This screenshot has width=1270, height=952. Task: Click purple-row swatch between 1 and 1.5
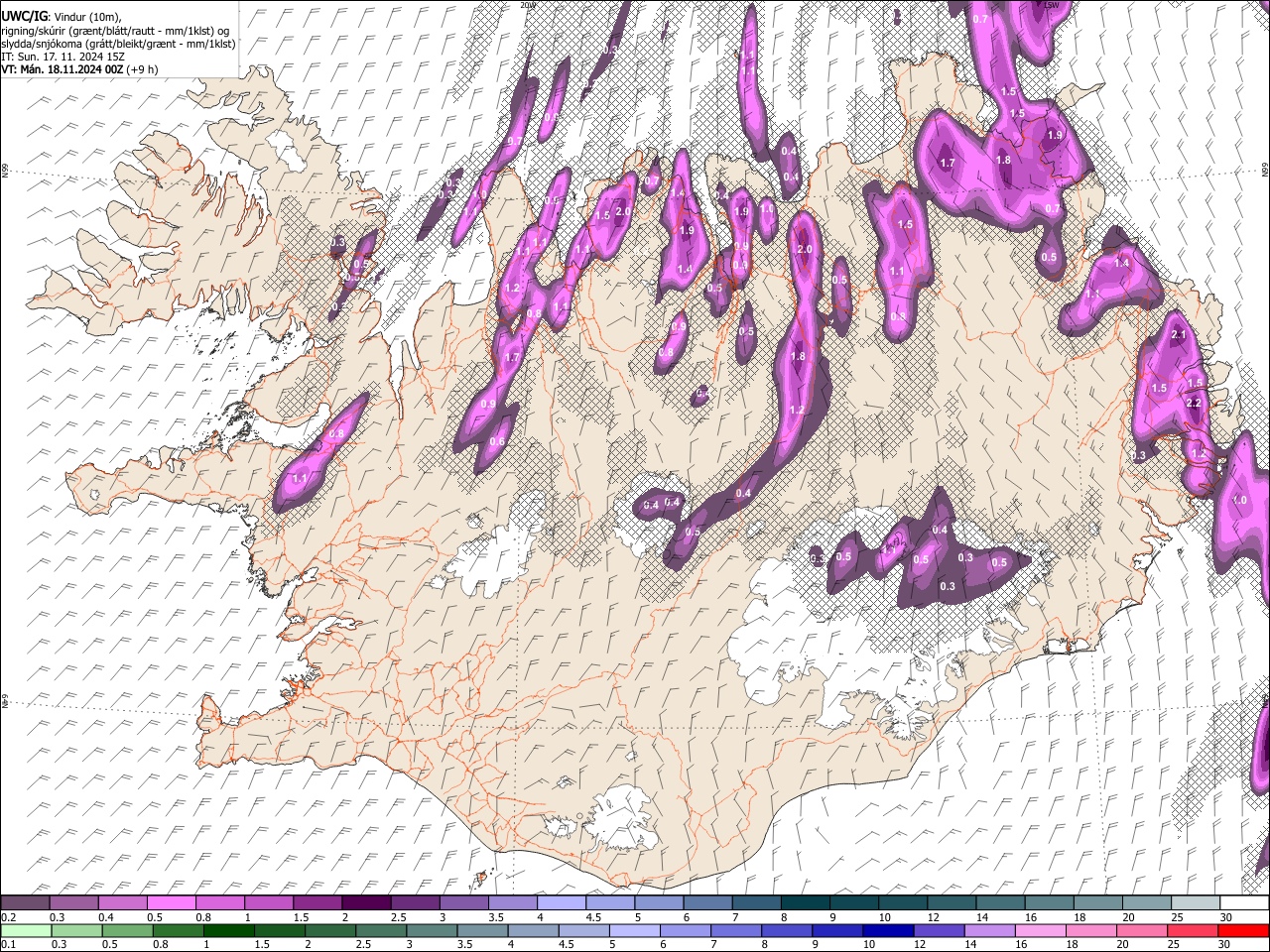pyautogui.click(x=269, y=902)
